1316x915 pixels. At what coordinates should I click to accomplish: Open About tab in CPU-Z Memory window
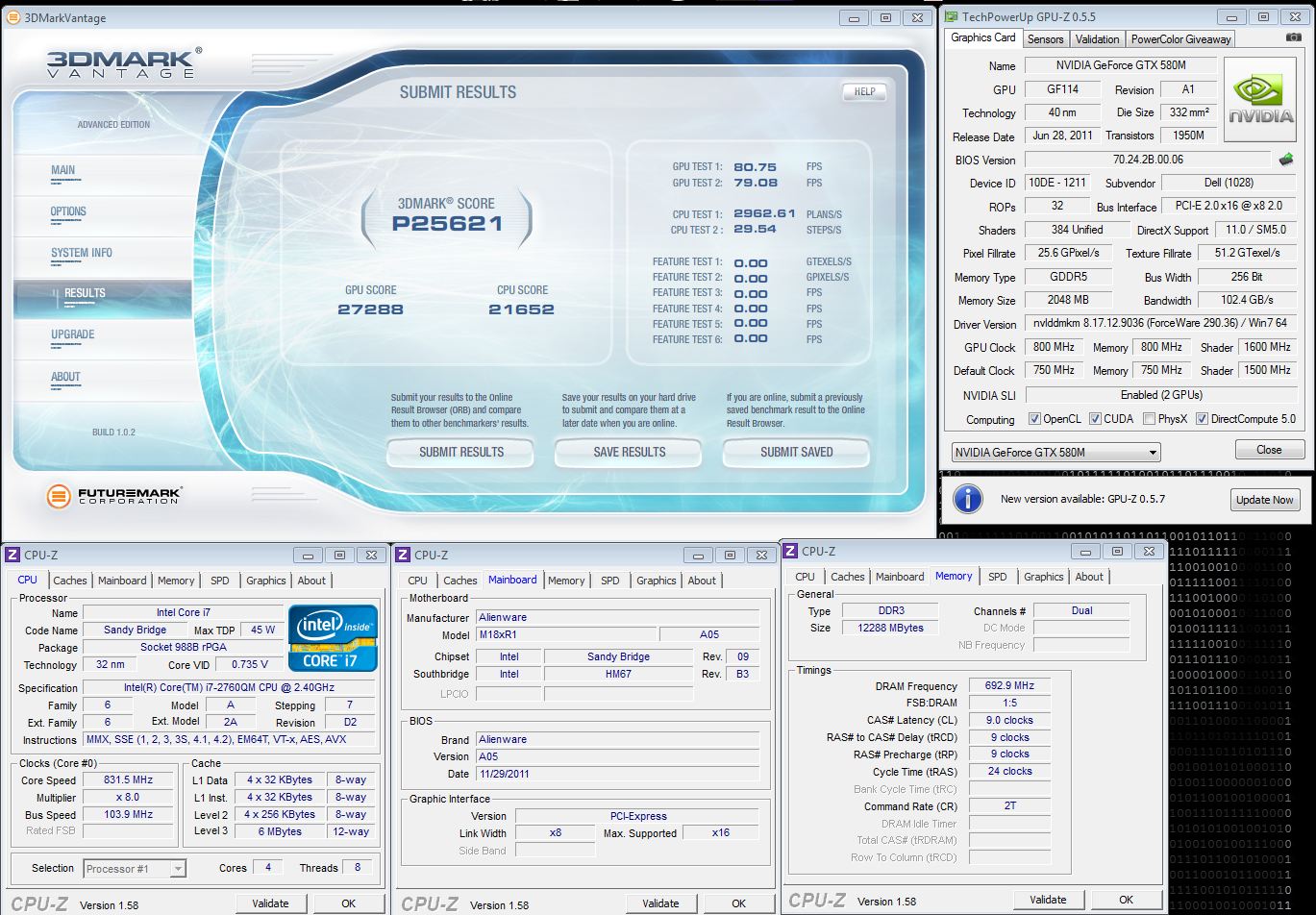(1089, 577)
